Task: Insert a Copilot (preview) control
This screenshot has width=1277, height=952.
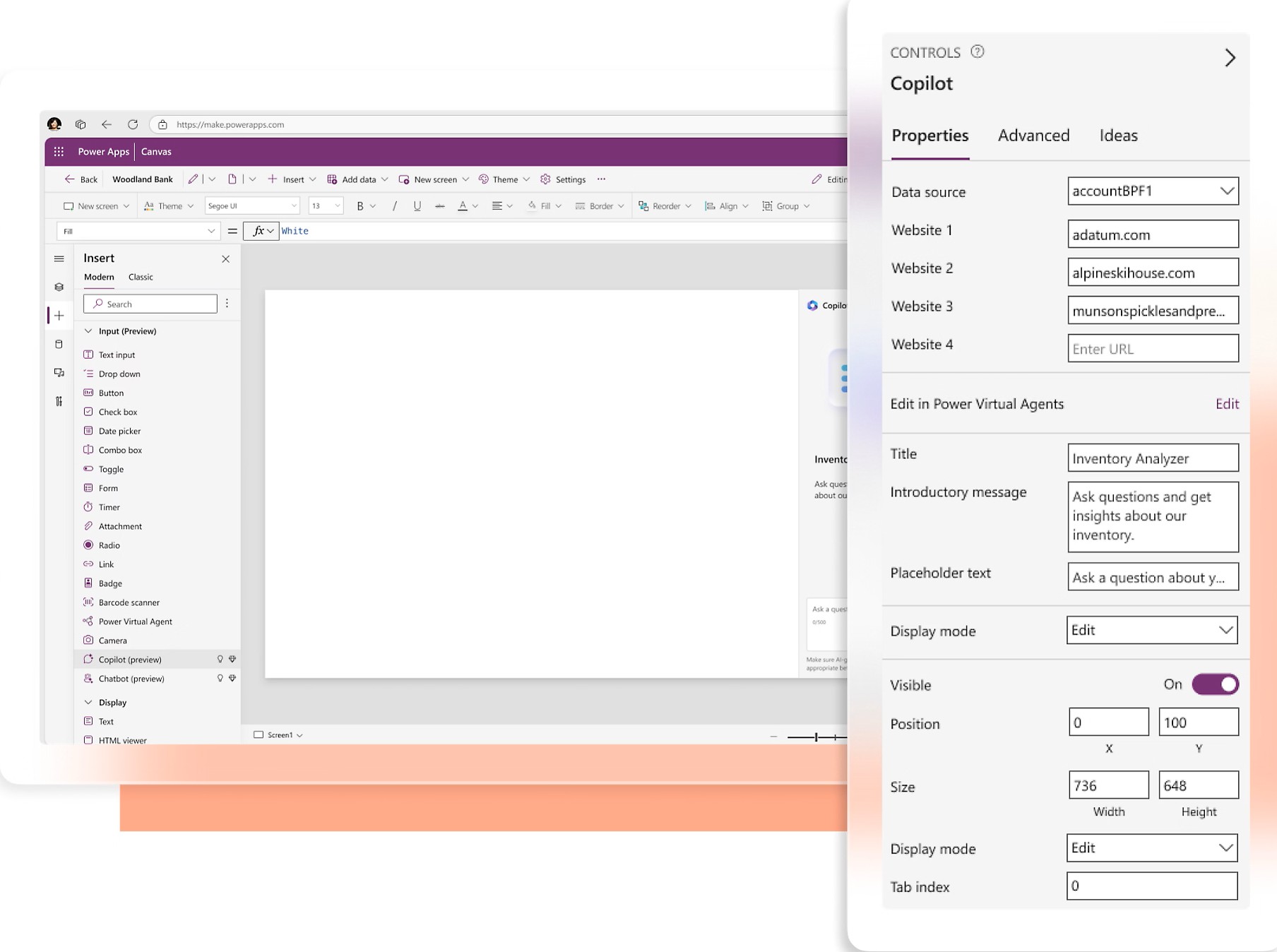Action: tap(129, 659)
